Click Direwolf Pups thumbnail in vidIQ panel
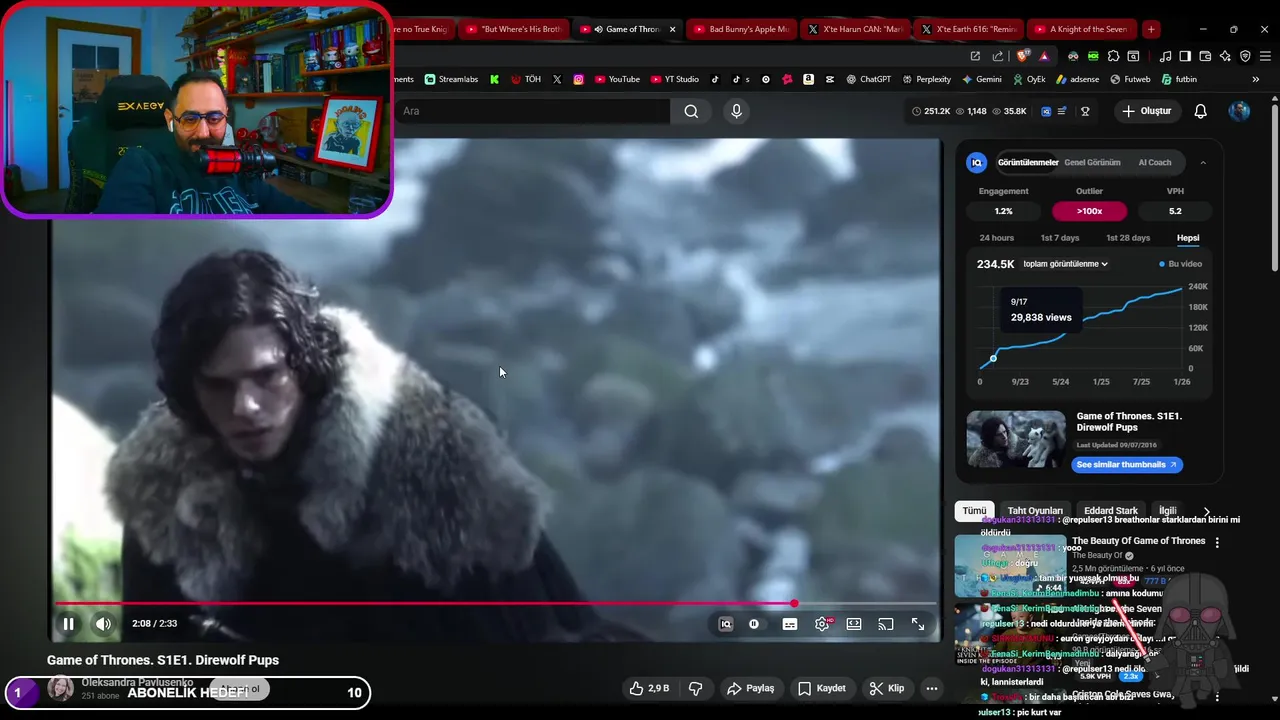Viewport: 1280px width, 720px height. coord(1016,439)
